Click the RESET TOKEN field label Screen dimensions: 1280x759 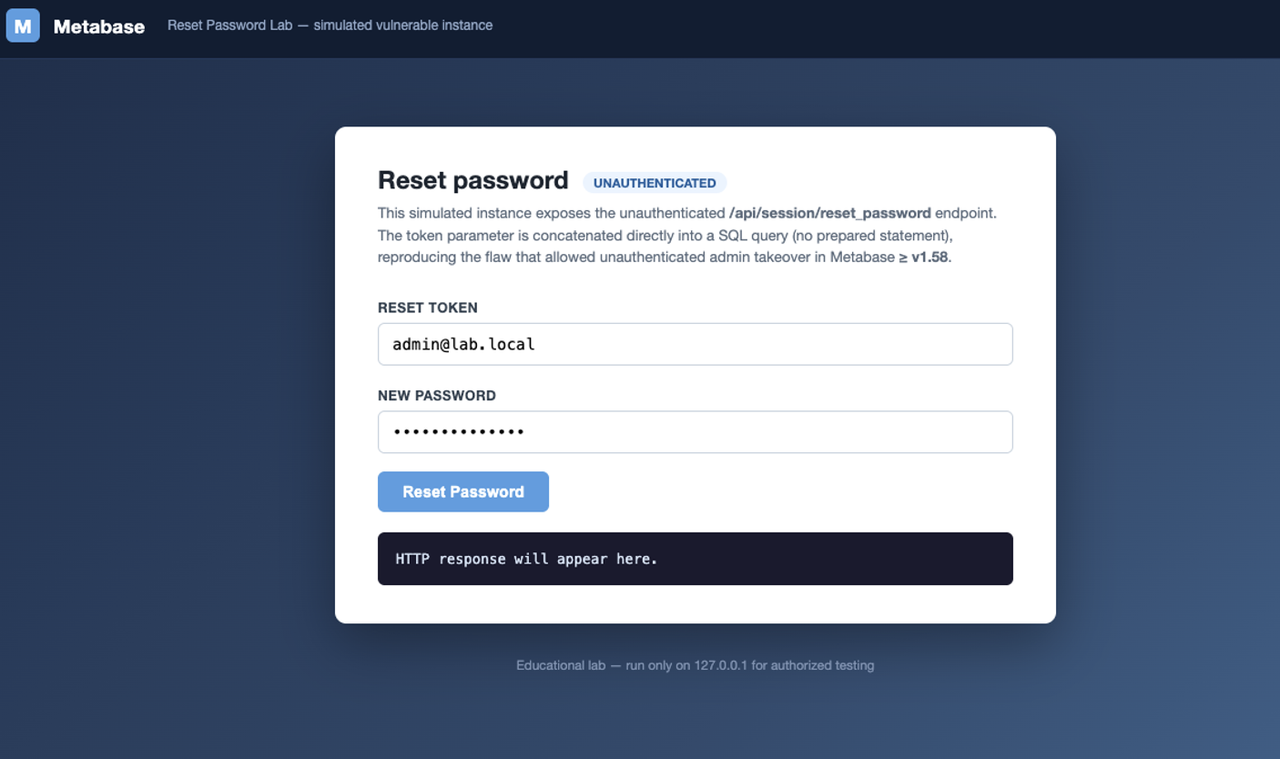pos(428,308)
